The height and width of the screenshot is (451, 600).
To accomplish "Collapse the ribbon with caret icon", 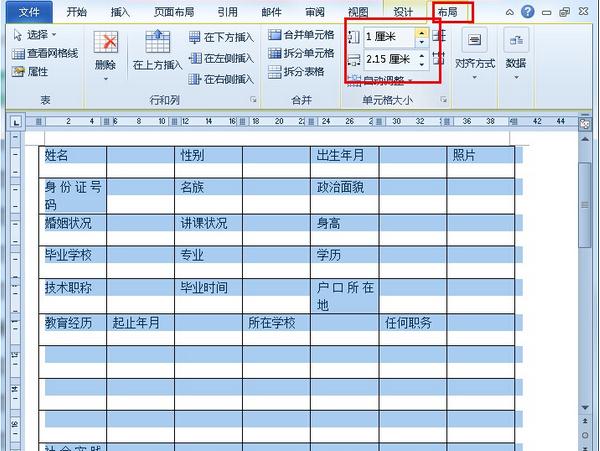I will tap(509, 12).
